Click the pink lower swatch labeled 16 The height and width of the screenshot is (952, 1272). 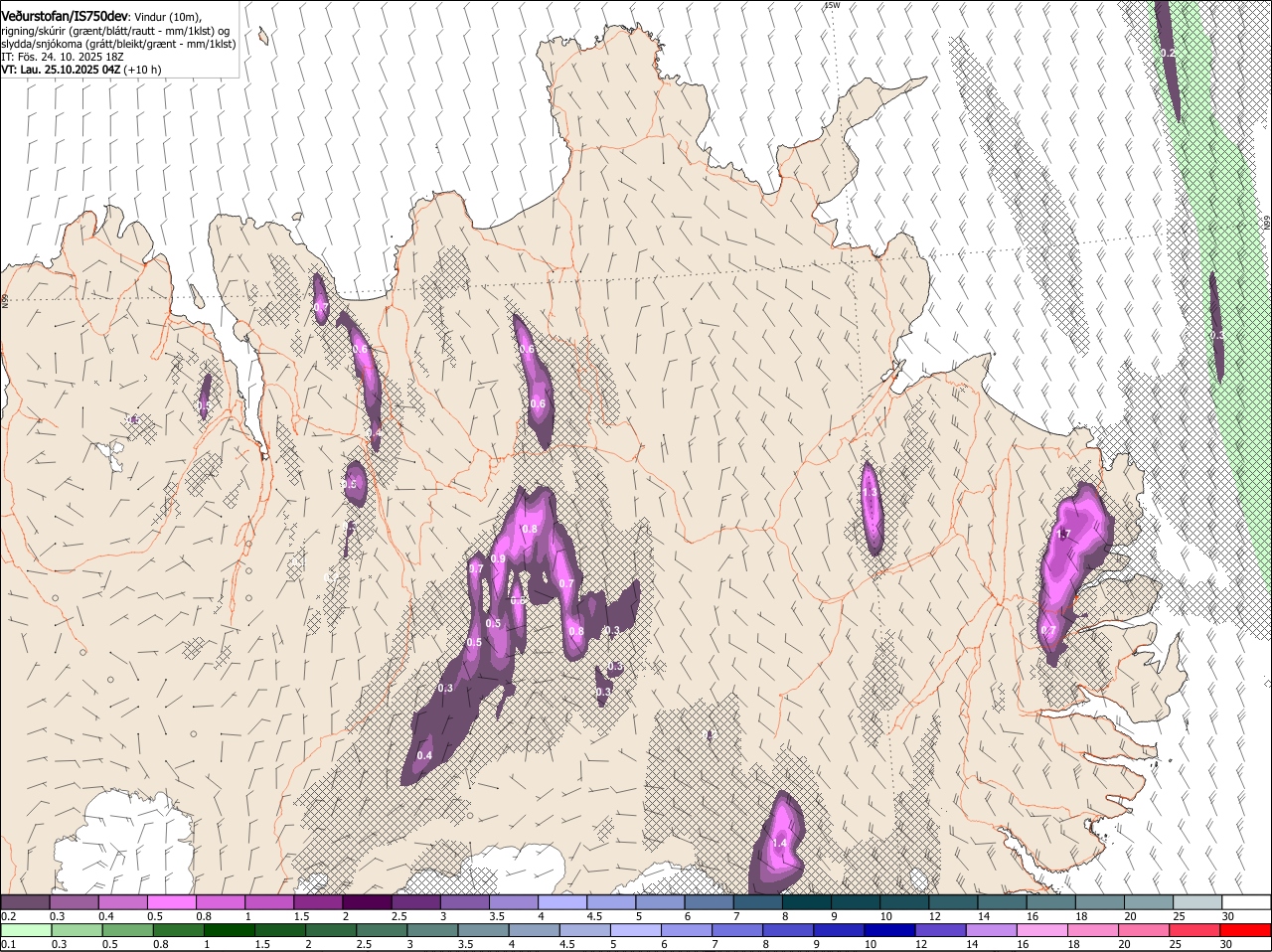click(x=1043, y=931)
